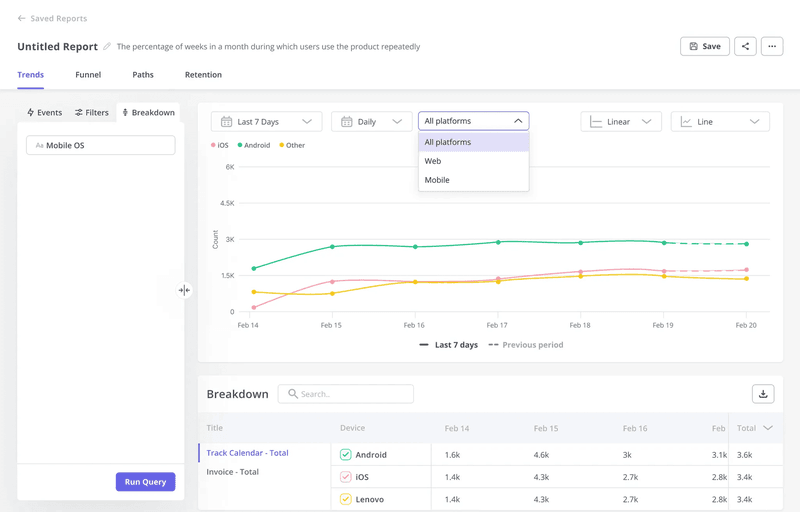Click the Android green legend dot
800x512 pixels.
(x=240, y=146)
